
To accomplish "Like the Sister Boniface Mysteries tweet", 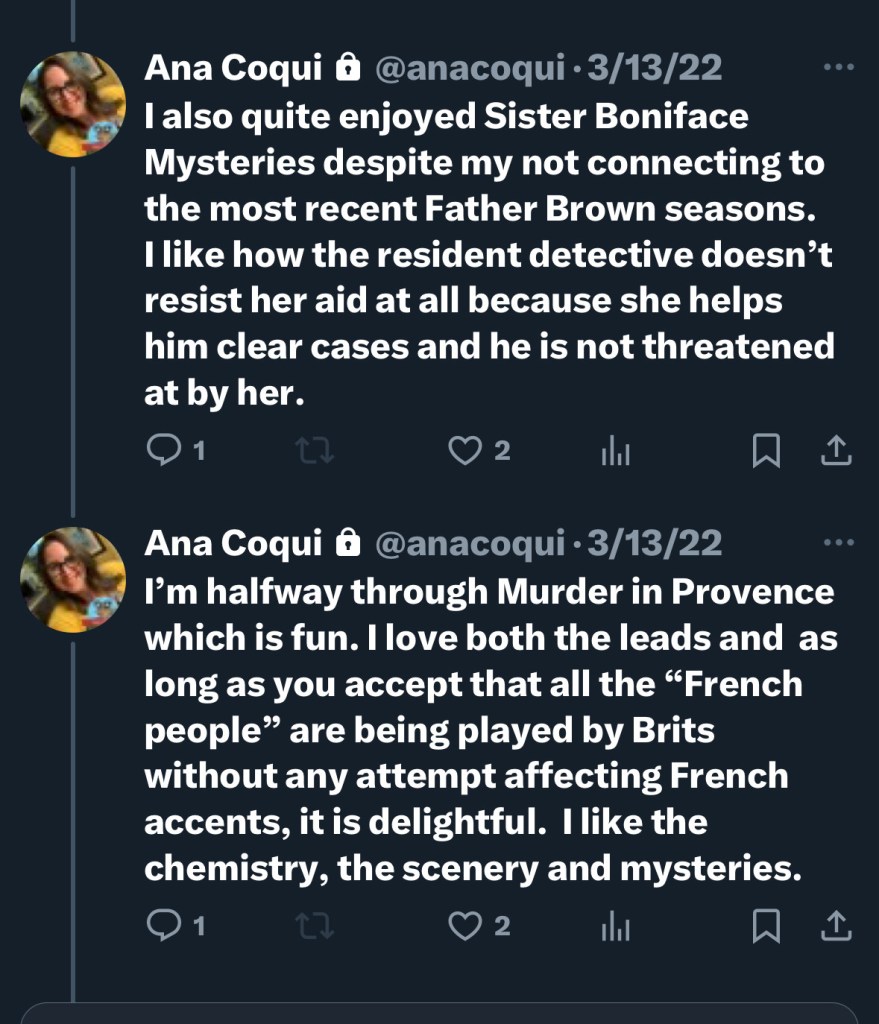I will (x=464, y=452).
